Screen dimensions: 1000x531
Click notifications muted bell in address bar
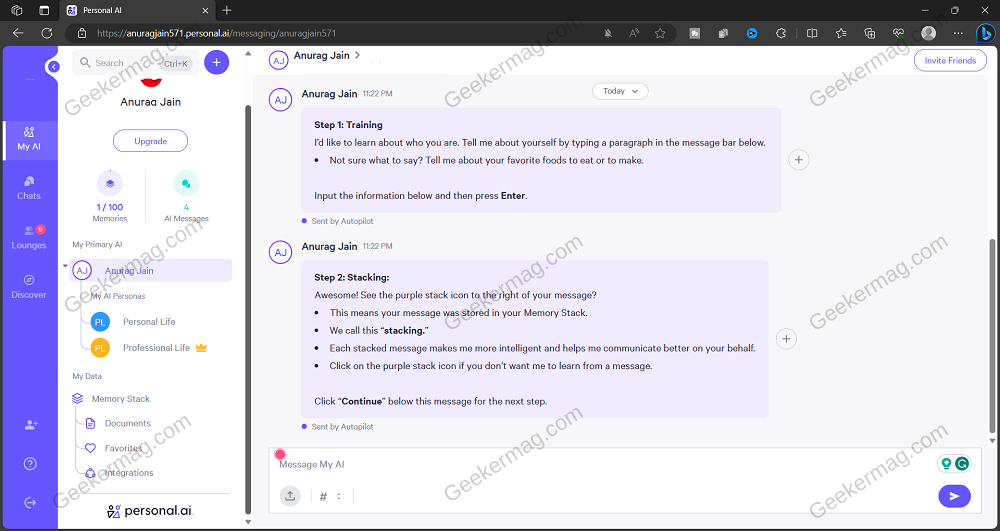tap(608, 33)
